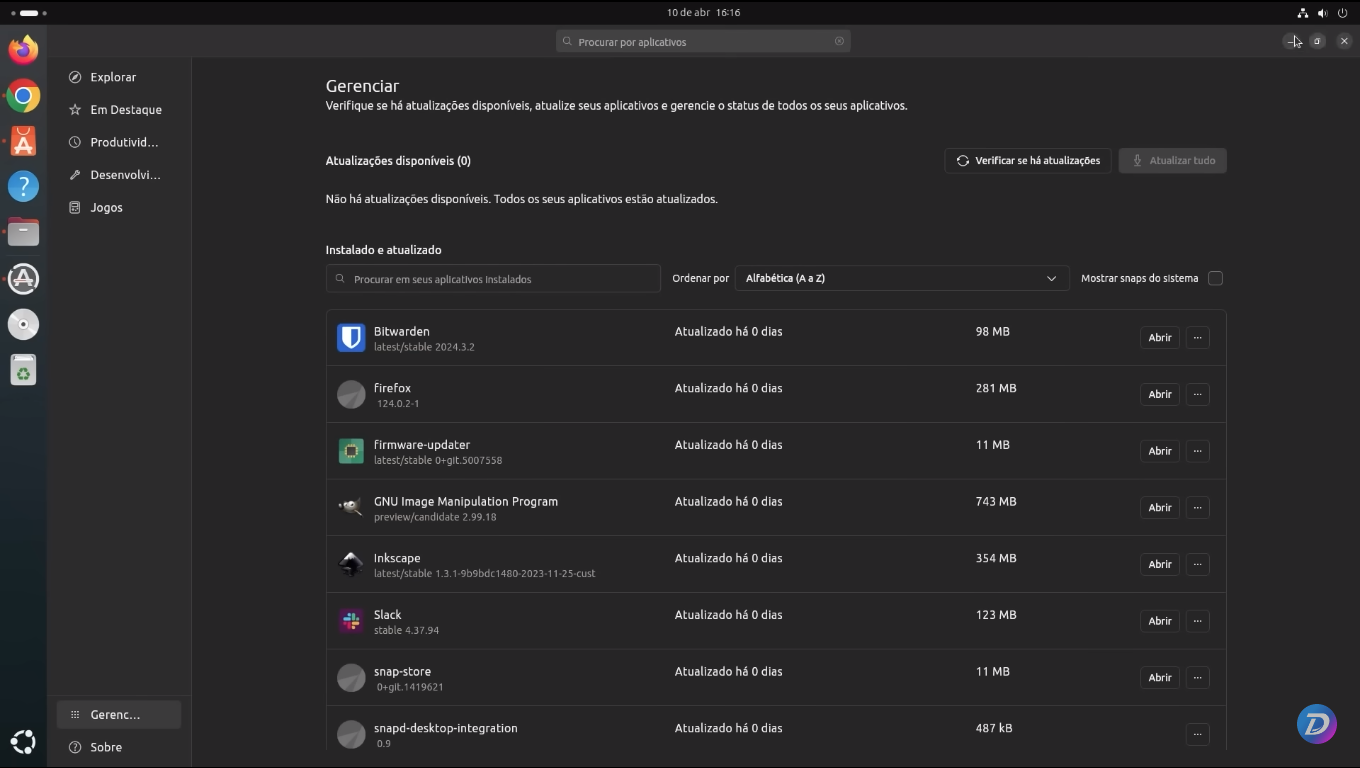Select the Jogos gamepad icon
The image size is (1360, 768).
click(73, 207)
